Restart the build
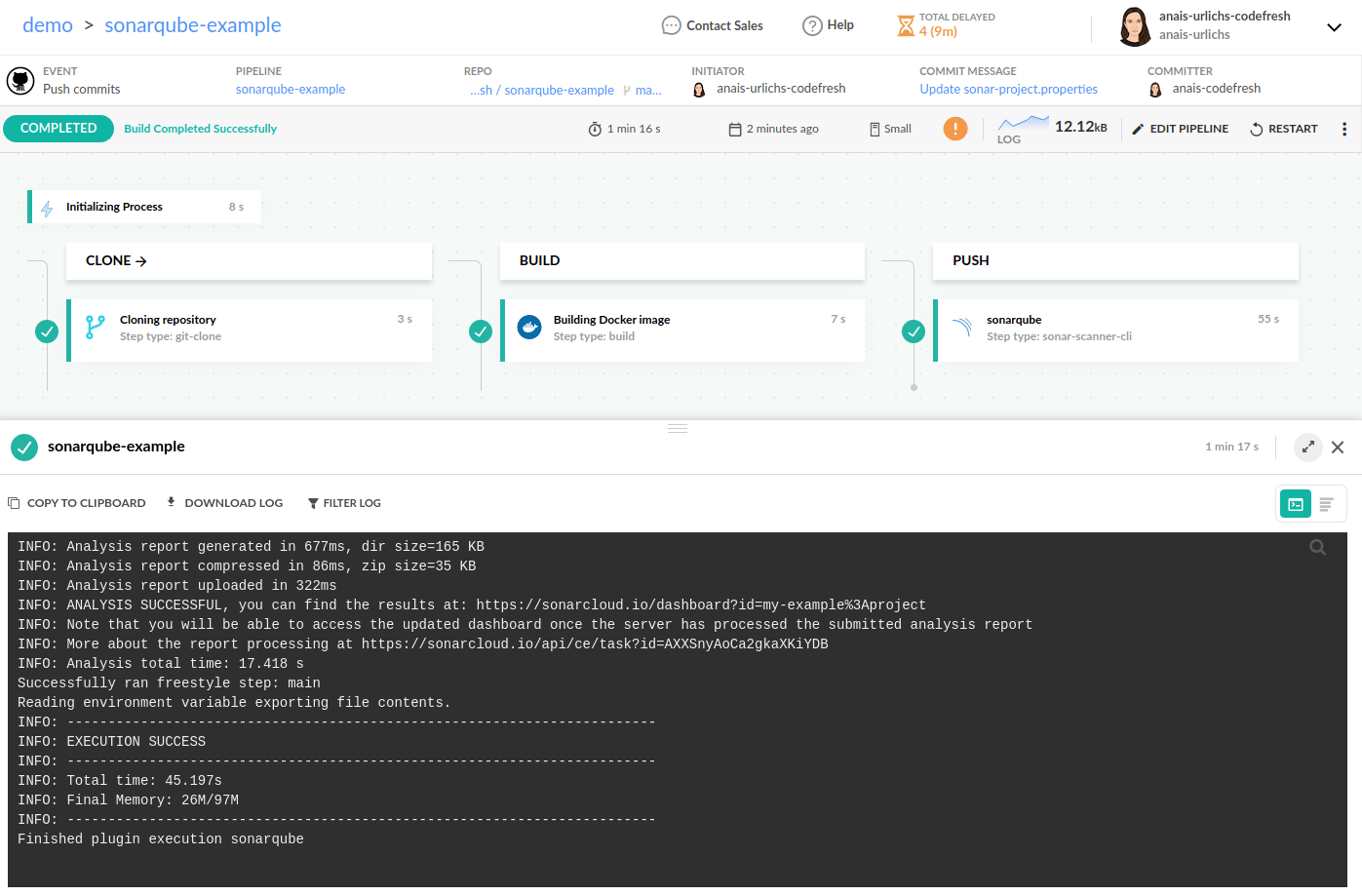This screenshot has height=896, width=1362. coord(1284,128)
